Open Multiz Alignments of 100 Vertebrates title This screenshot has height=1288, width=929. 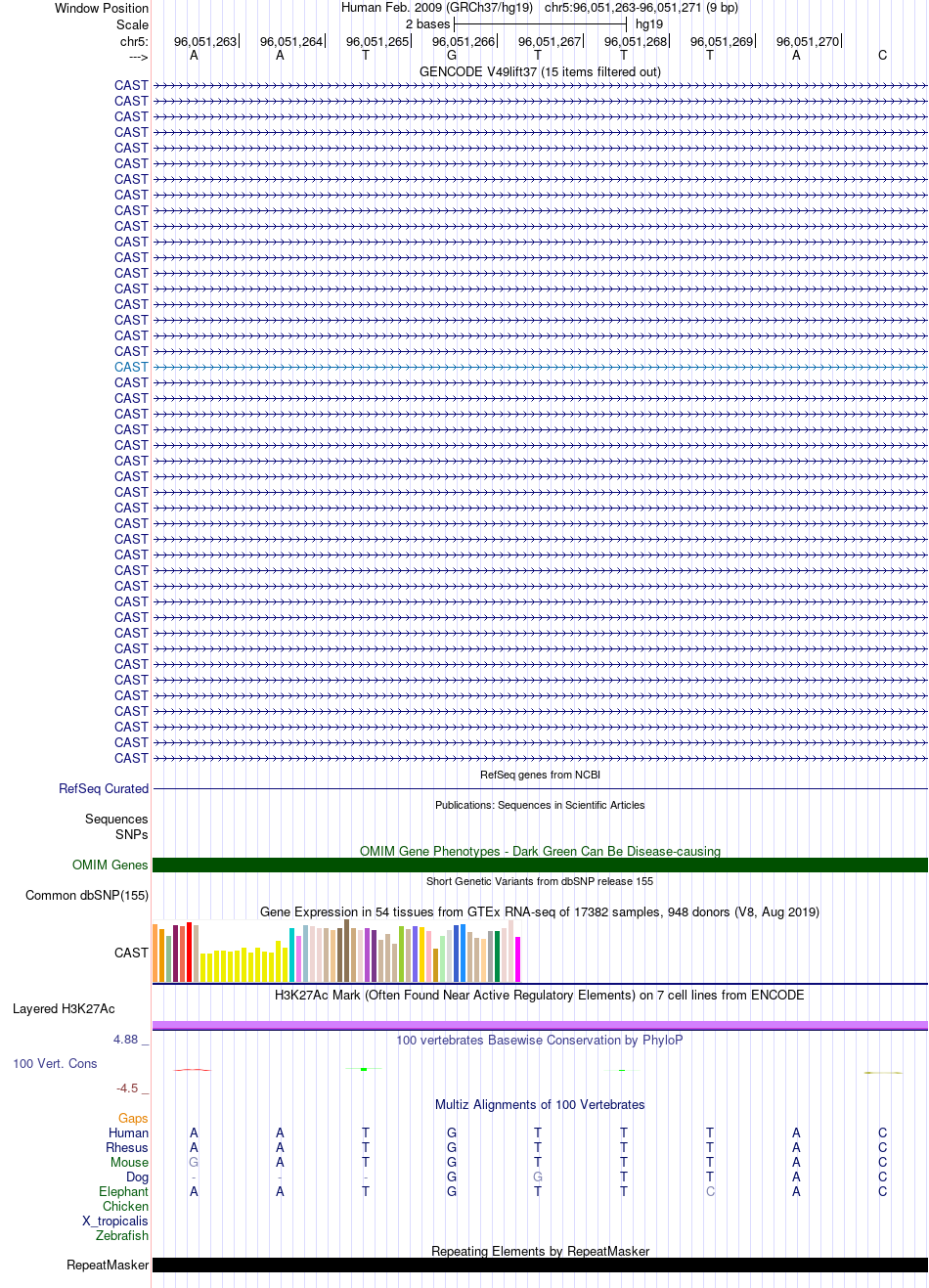click(540, 1104)
